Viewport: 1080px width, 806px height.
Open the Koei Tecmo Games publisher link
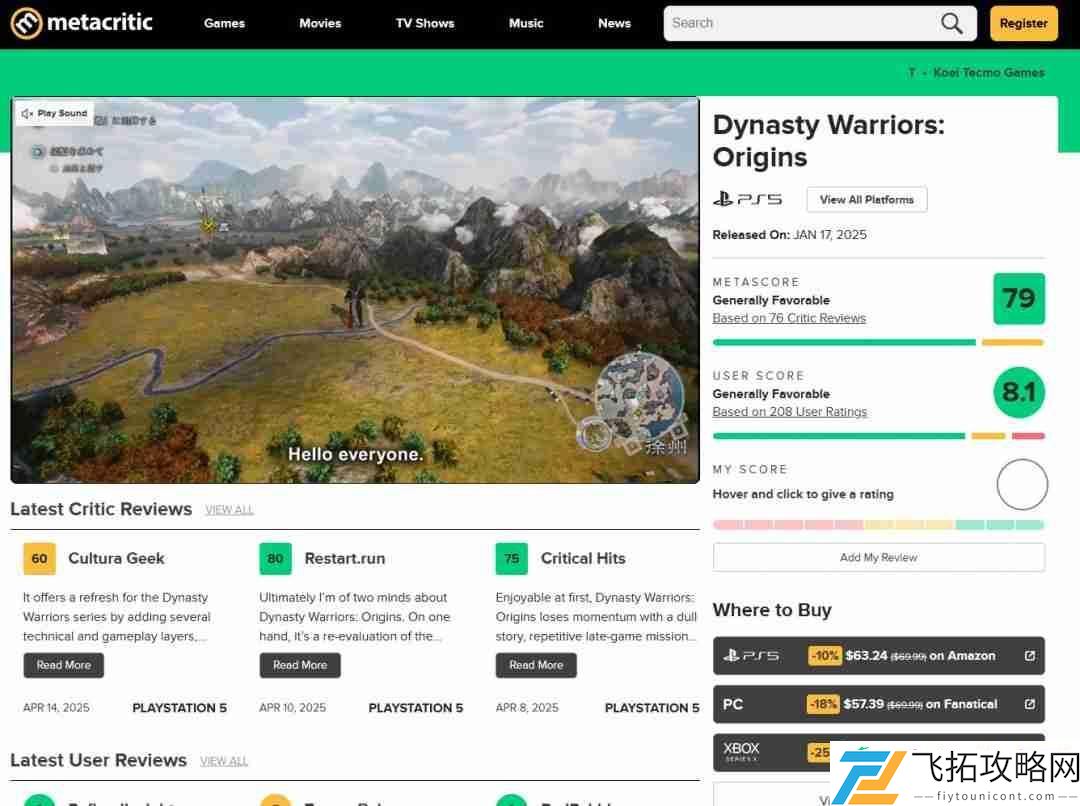click(x=988, y=72)
